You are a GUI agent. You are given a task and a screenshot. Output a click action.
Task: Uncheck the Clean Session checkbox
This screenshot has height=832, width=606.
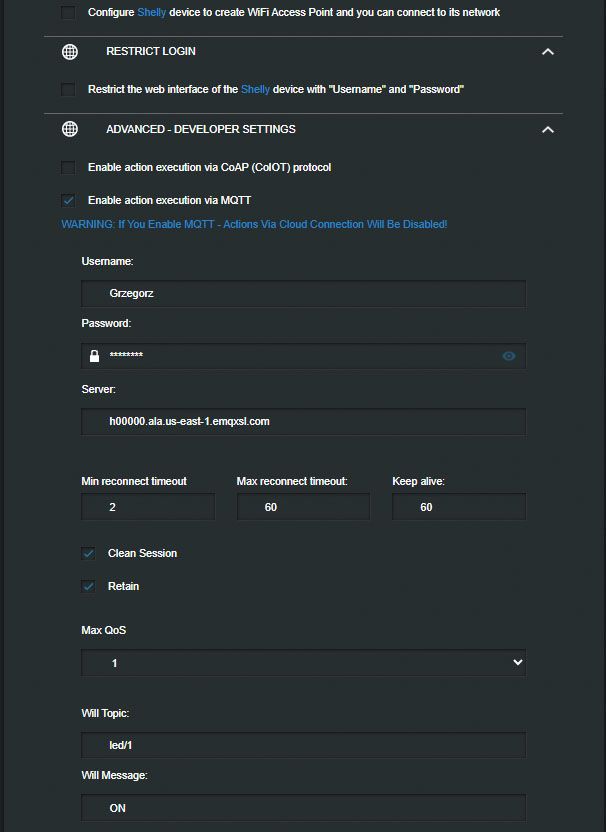[88, 553]
